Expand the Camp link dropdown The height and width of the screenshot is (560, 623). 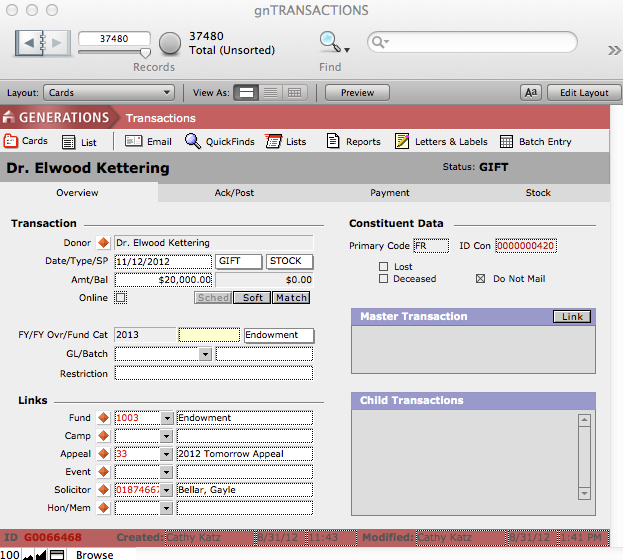coord(165,436)
